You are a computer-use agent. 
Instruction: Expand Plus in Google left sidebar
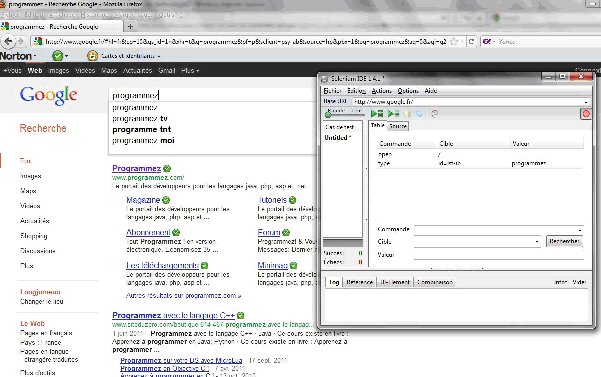tap(26, 266)
